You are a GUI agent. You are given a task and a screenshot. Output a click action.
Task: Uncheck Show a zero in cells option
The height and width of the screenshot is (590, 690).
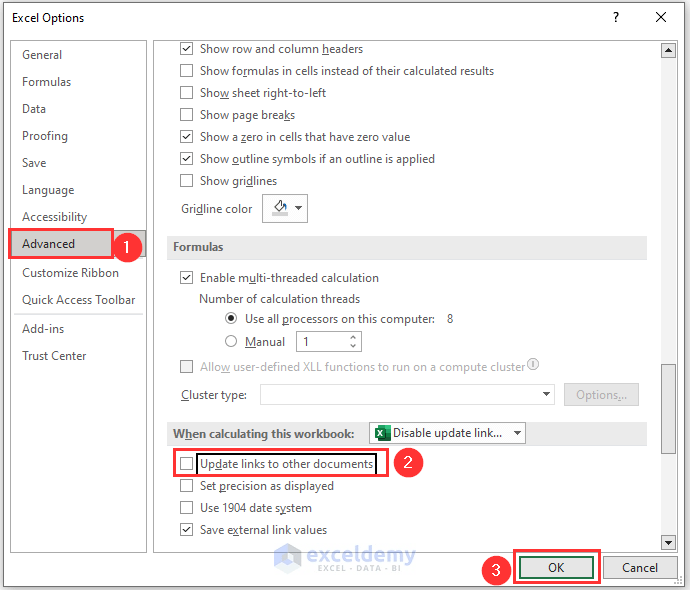click(187, 136)
